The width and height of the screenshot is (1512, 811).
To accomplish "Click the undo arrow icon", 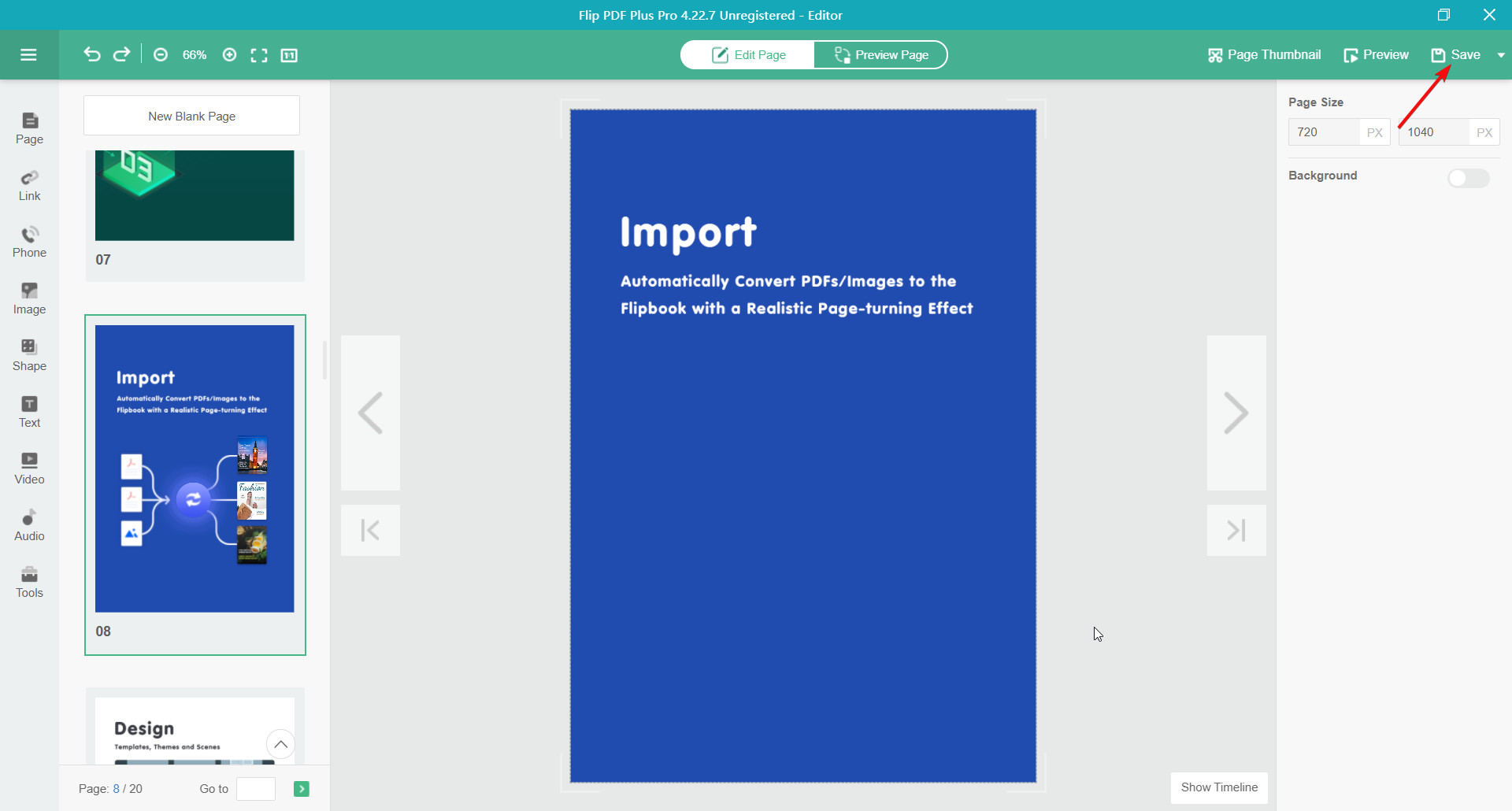I will coord(92,54).
